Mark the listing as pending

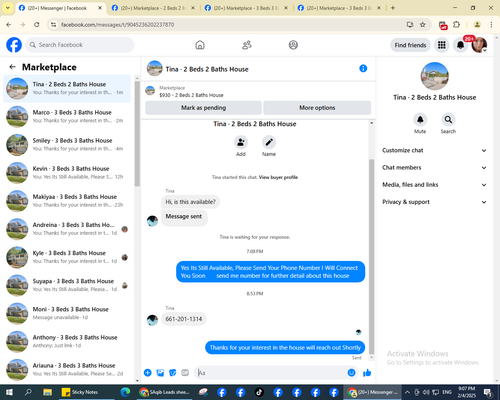[x=203, y=108]
